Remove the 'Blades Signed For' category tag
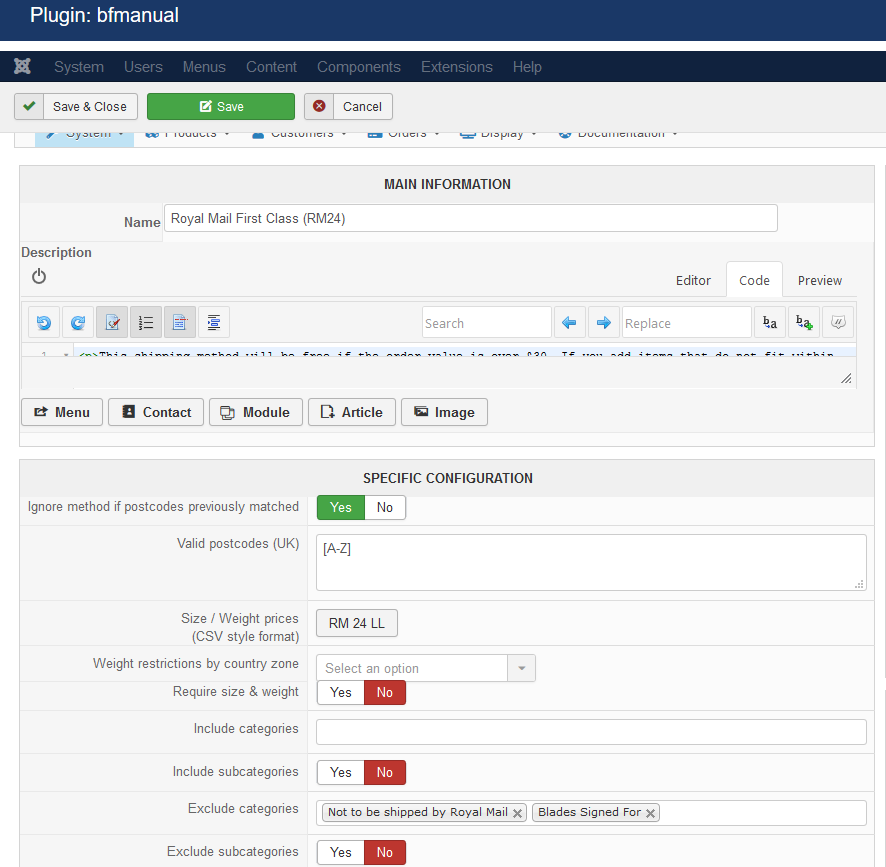 click(650, 813)
